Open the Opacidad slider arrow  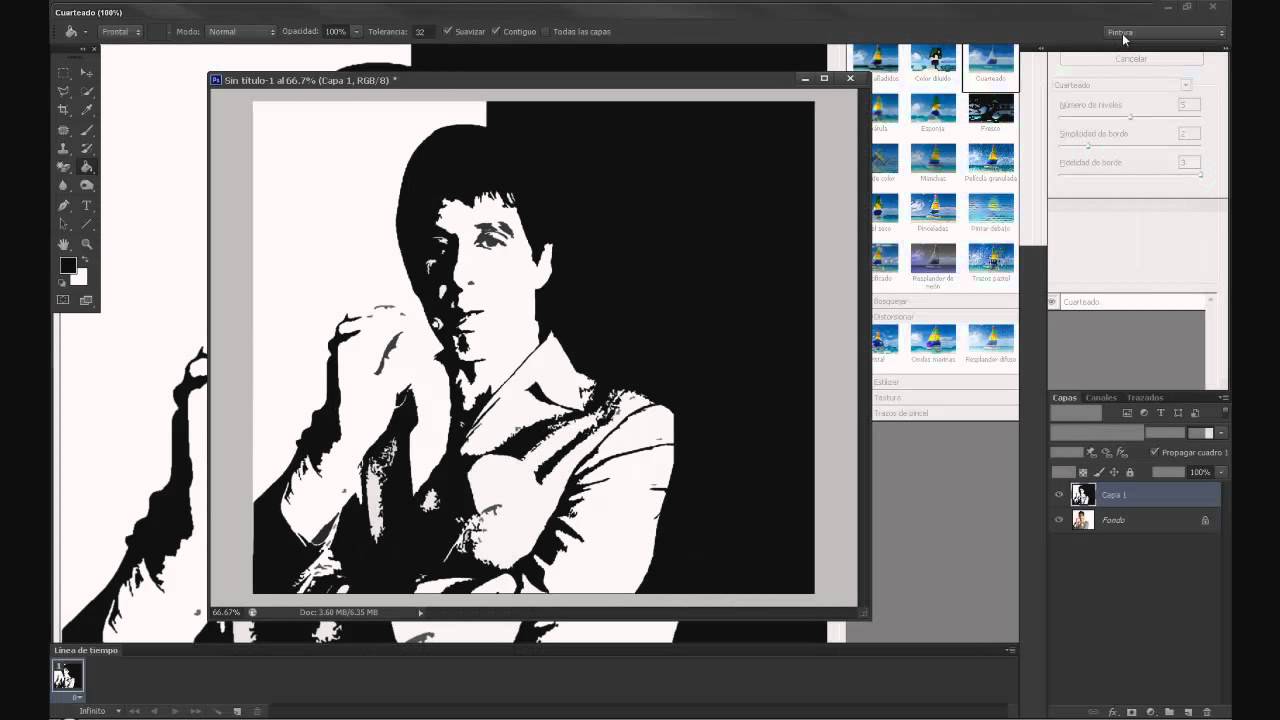[356, 32]
